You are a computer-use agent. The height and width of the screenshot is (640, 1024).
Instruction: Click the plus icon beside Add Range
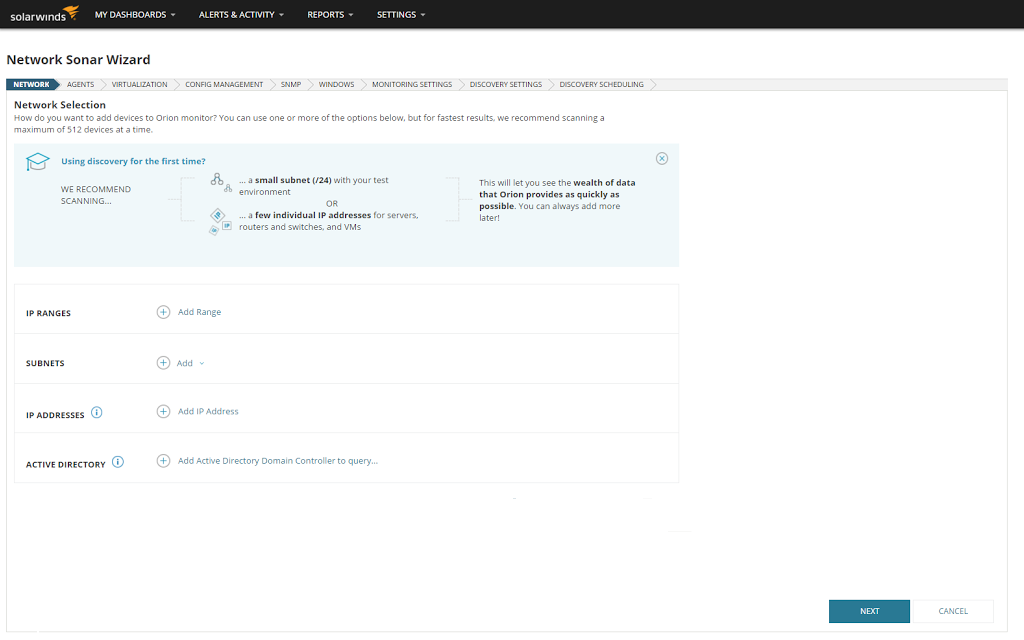(x=163, y=312)
